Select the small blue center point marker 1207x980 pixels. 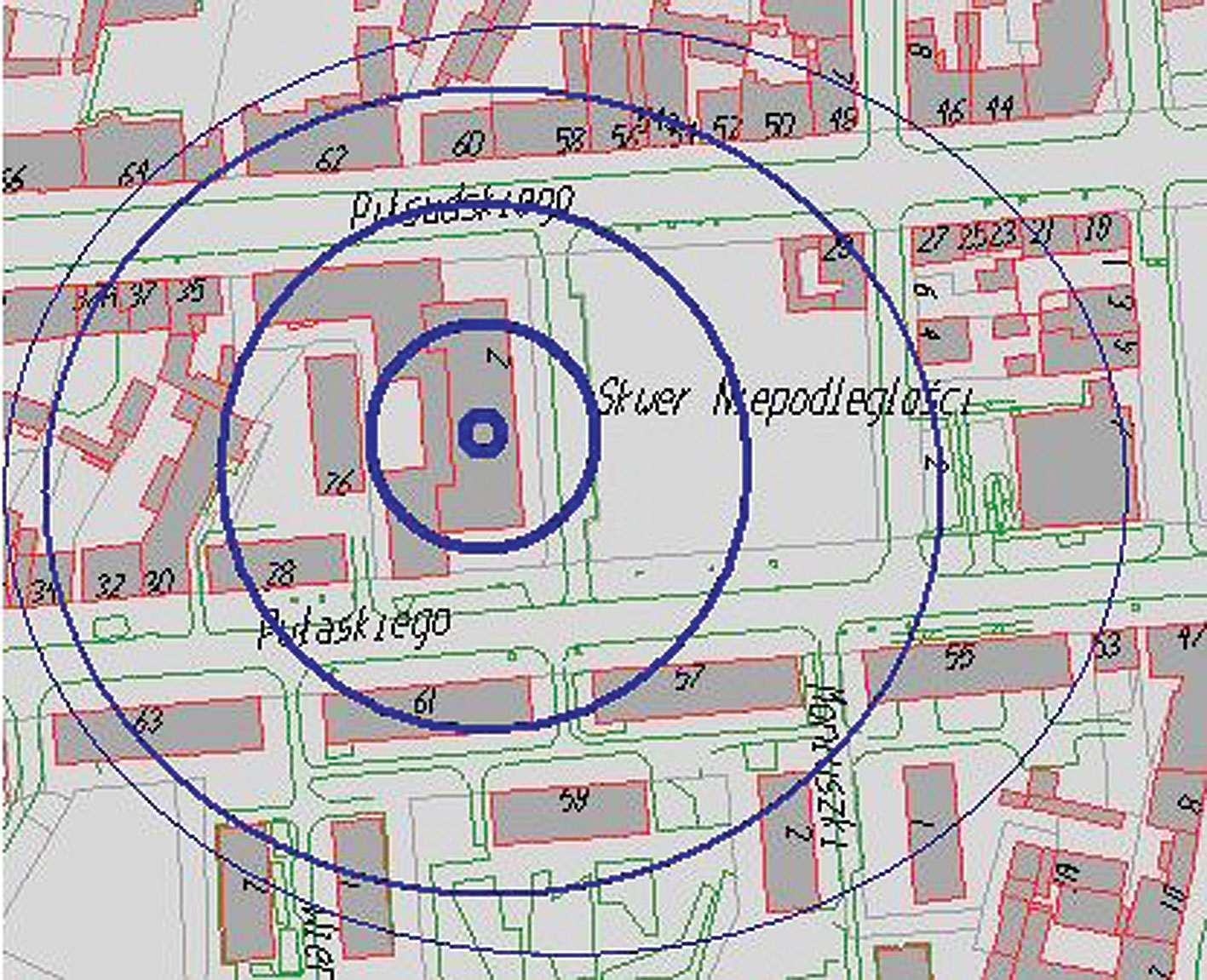(483, 434)
